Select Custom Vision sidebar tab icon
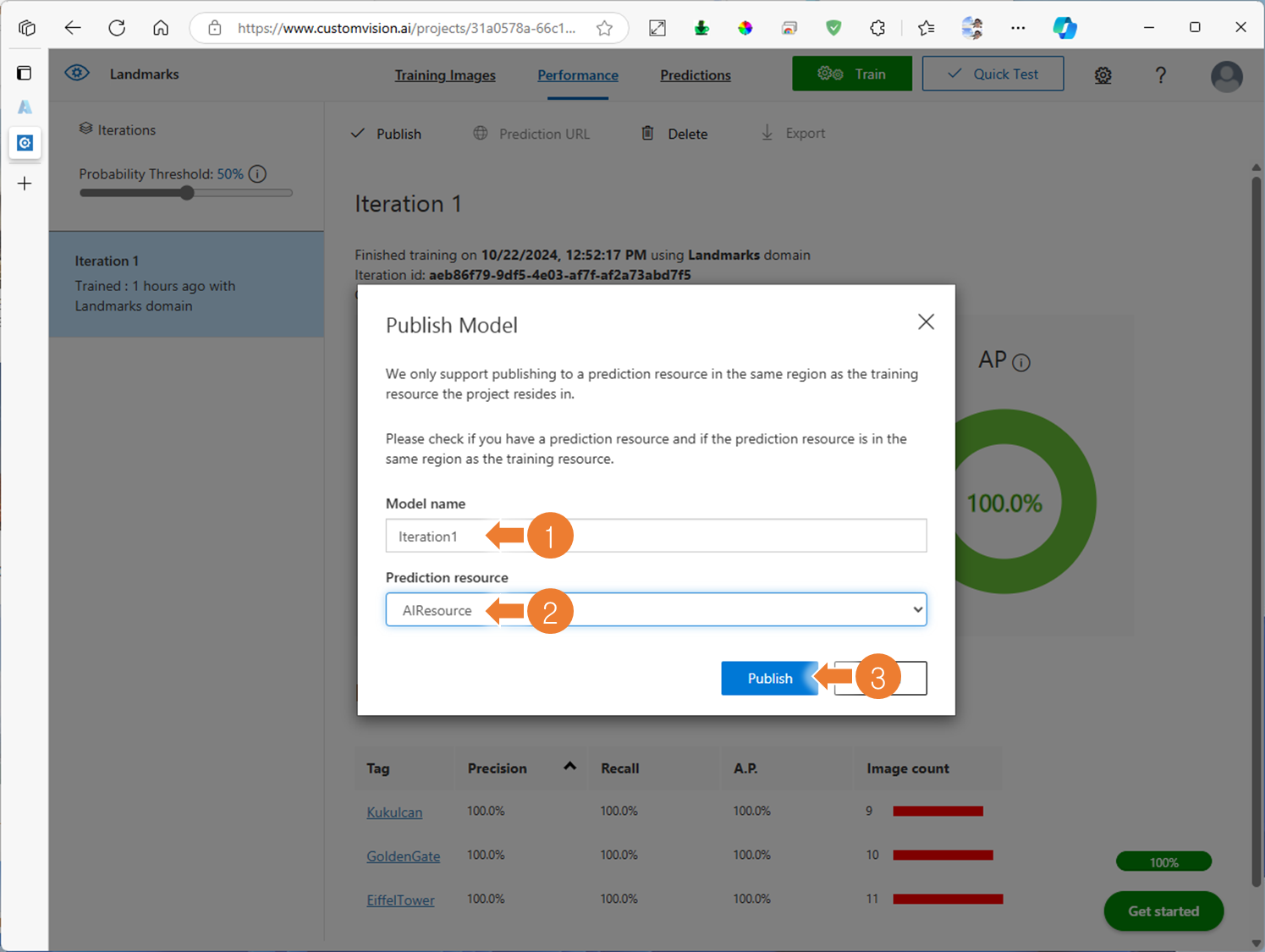 click(x=25, y=143)
